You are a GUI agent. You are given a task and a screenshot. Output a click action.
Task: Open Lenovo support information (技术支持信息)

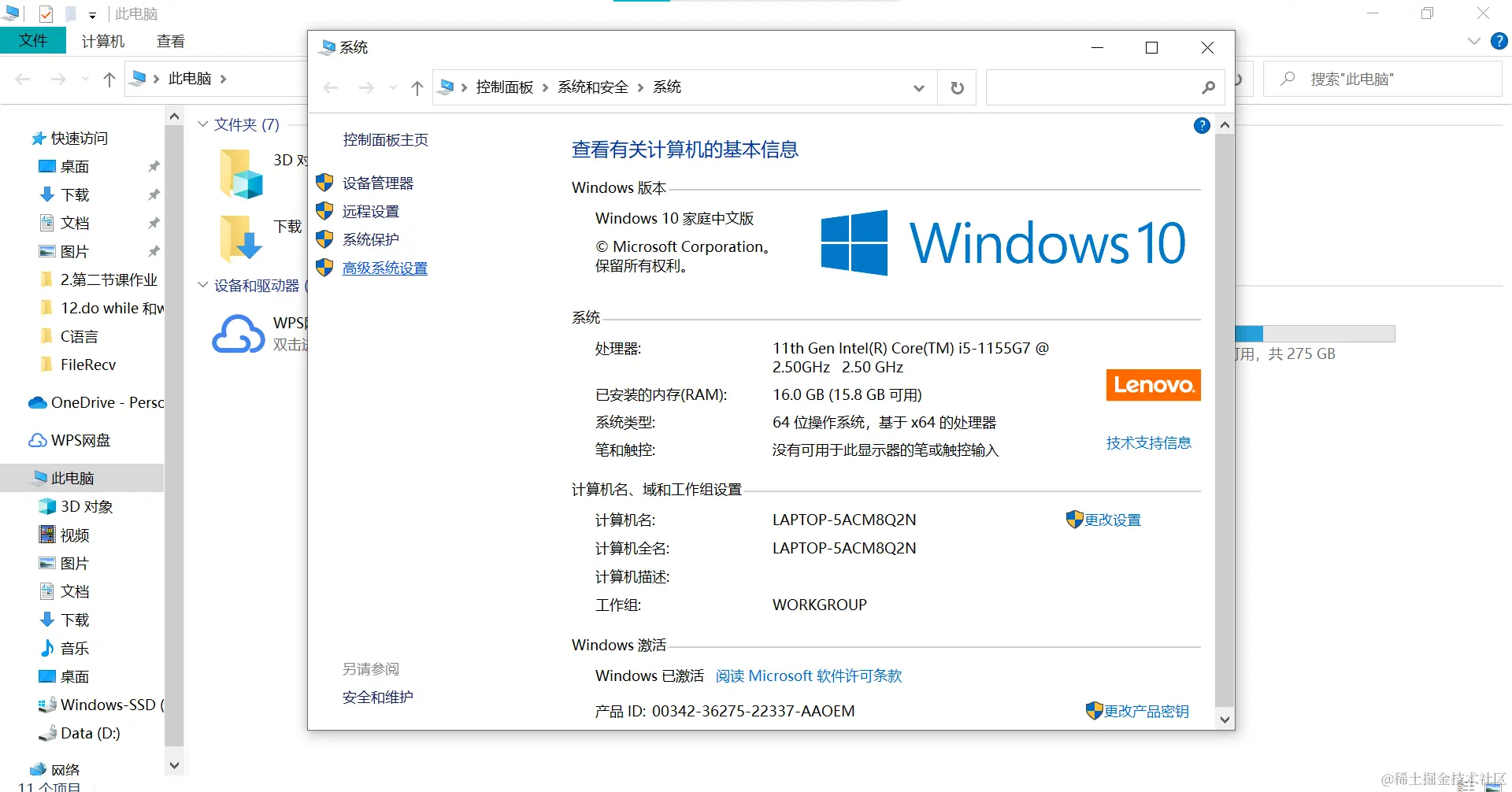(x=1148, y=443)
